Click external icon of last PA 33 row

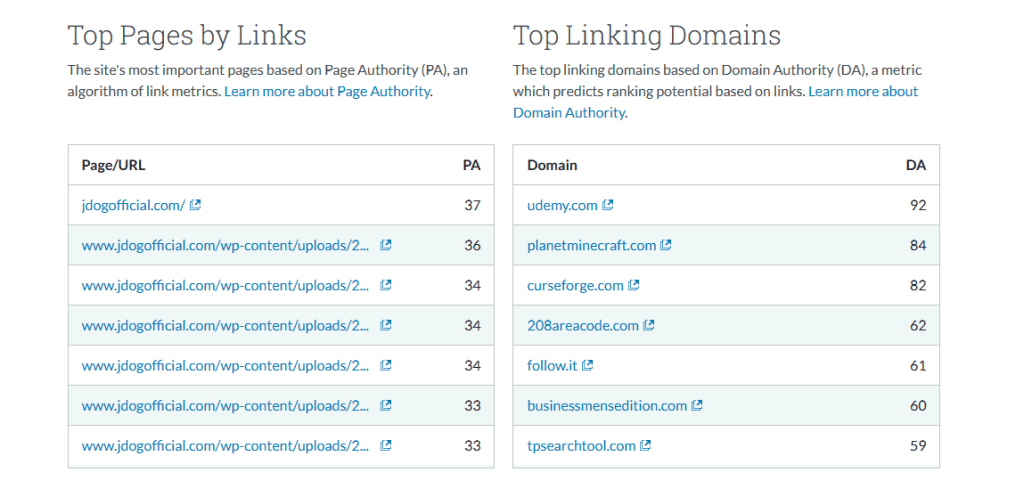pos(386,445)
